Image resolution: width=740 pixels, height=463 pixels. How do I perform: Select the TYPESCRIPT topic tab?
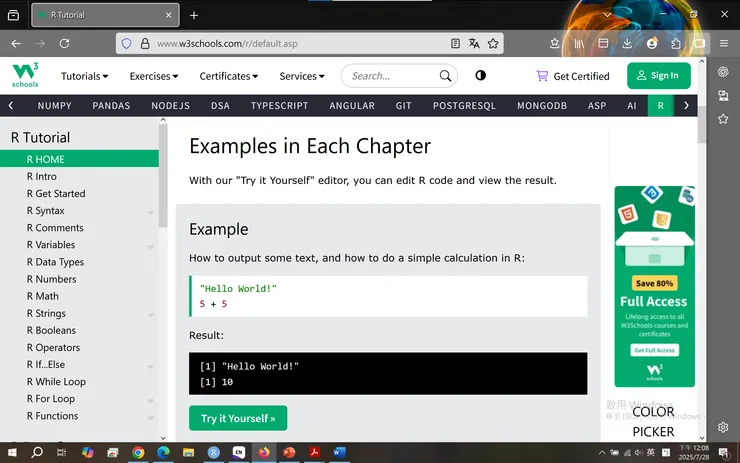point(279,106)
